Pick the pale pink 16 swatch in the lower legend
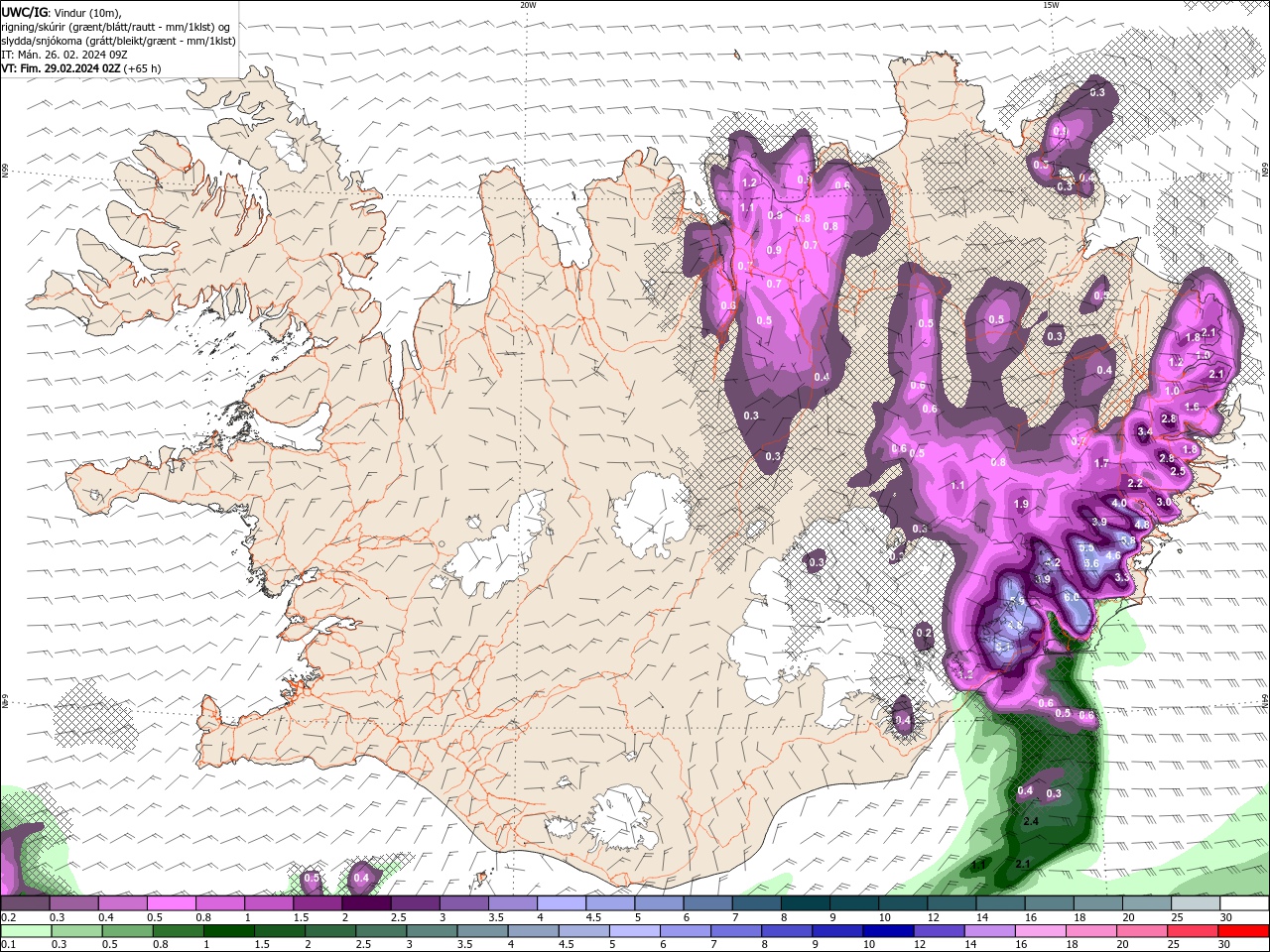 click(1039, 931)
